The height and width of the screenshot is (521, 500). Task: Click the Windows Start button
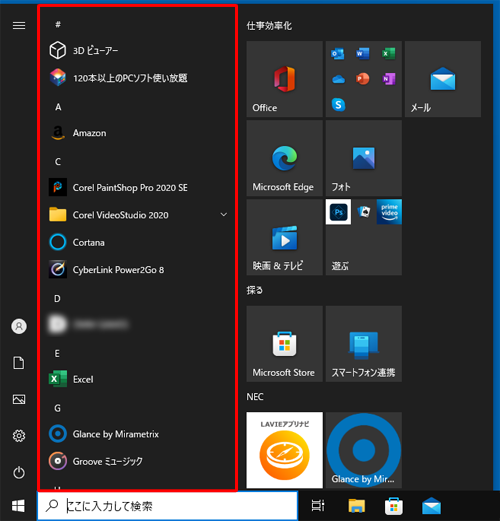pos(18,506)
